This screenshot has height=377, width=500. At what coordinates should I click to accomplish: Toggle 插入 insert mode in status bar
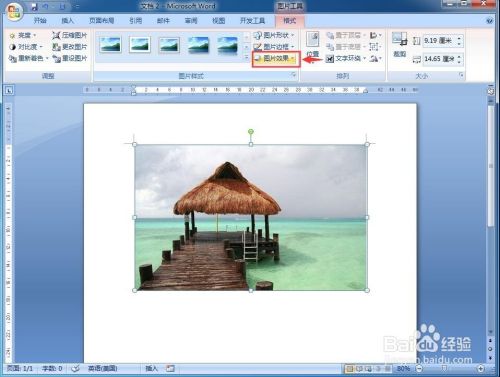[151, 368]
